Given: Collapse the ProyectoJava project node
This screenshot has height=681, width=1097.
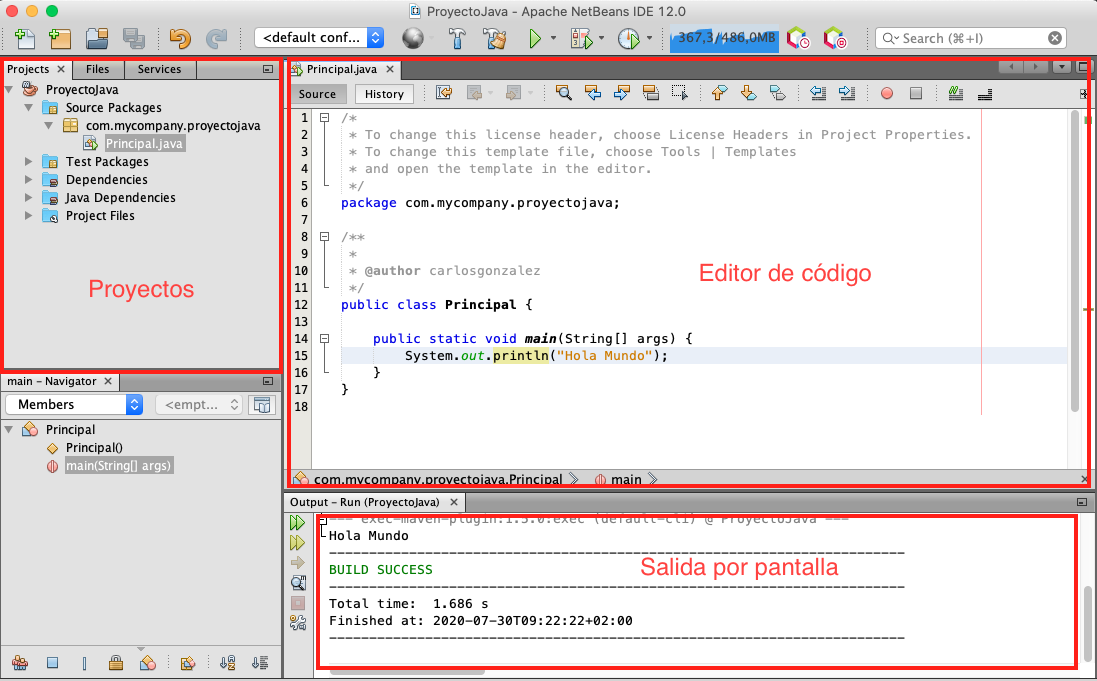Looking at the screenshot, I should point(9,90).
